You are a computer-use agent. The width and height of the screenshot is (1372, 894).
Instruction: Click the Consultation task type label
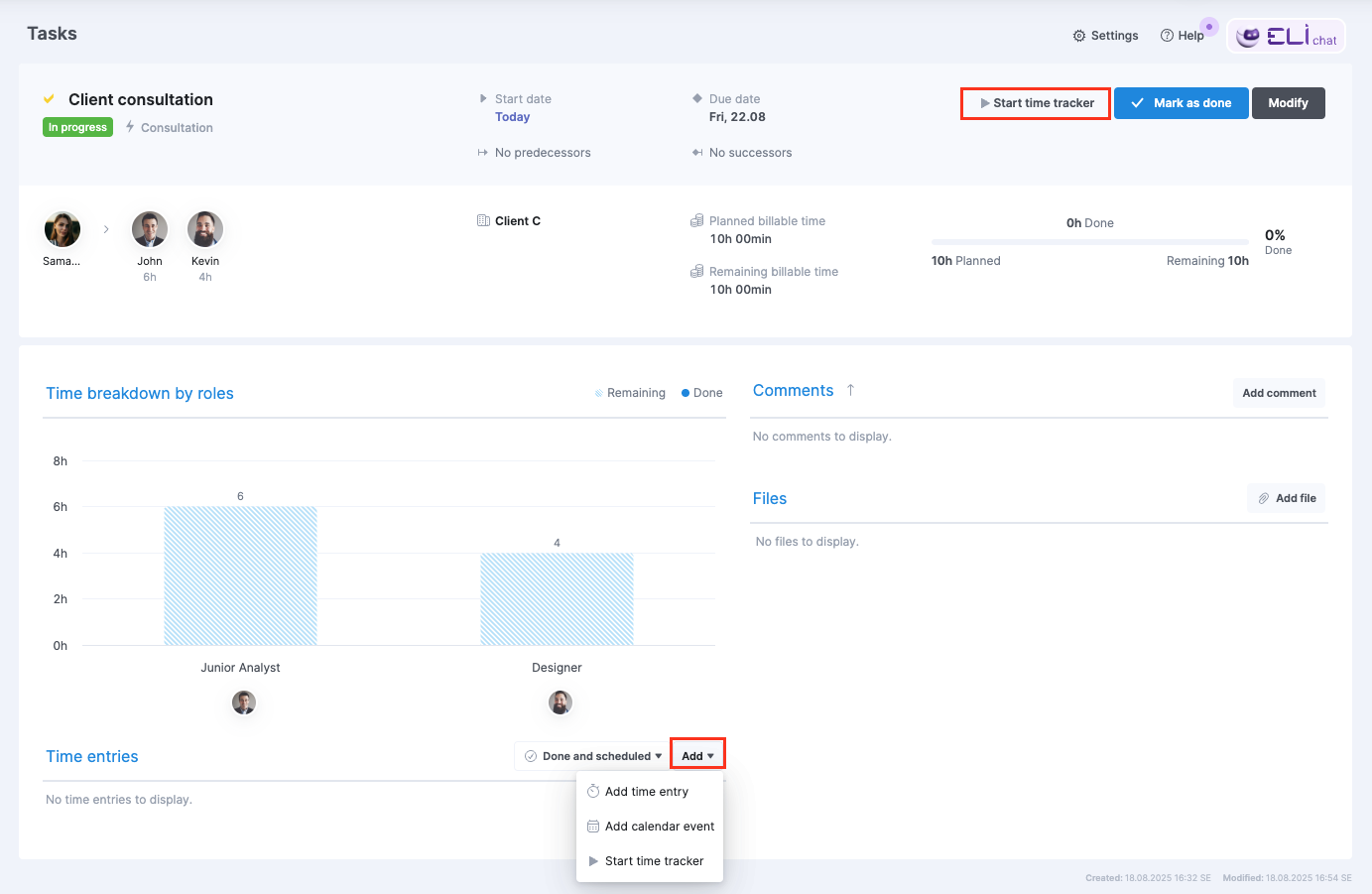click(177, 128)
